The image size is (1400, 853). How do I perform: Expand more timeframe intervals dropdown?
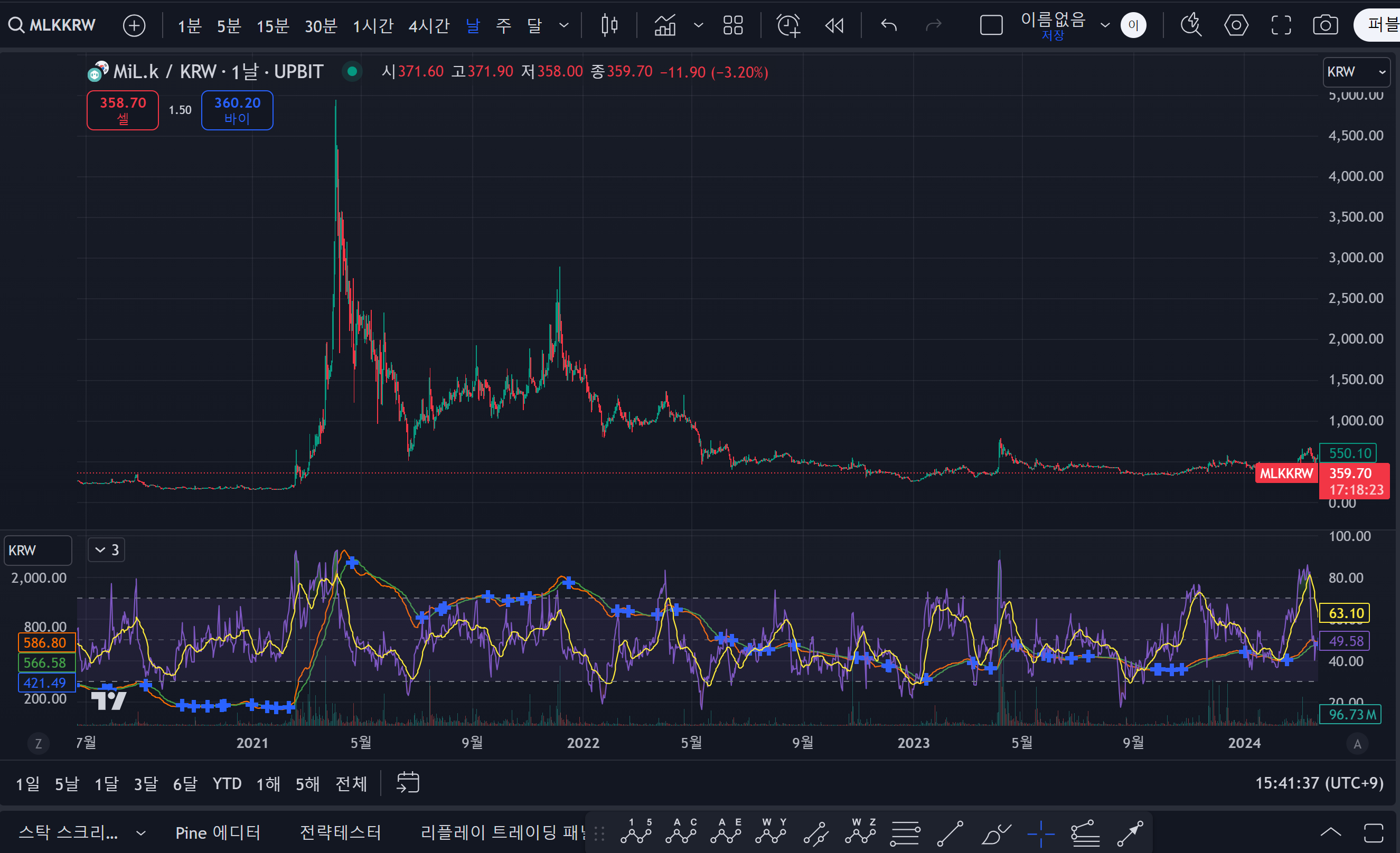[x=563, y=25]
